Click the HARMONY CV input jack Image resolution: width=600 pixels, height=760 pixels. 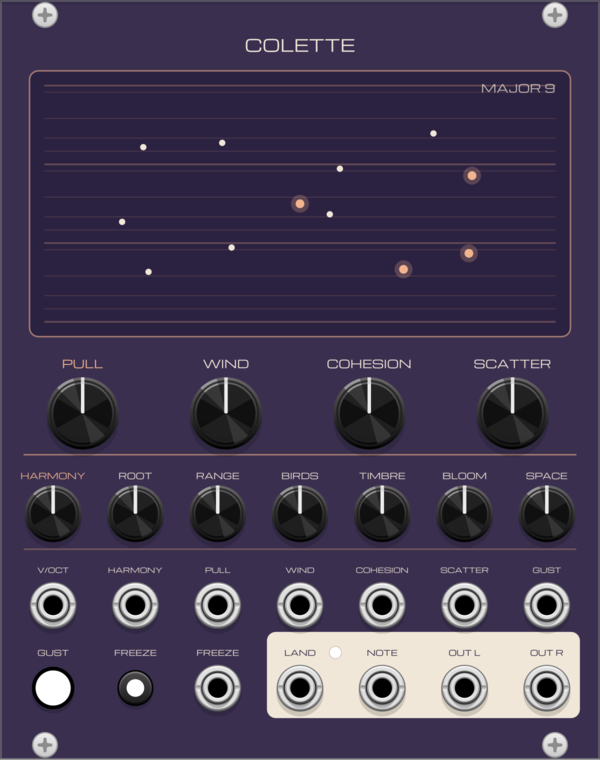(135, 605)
